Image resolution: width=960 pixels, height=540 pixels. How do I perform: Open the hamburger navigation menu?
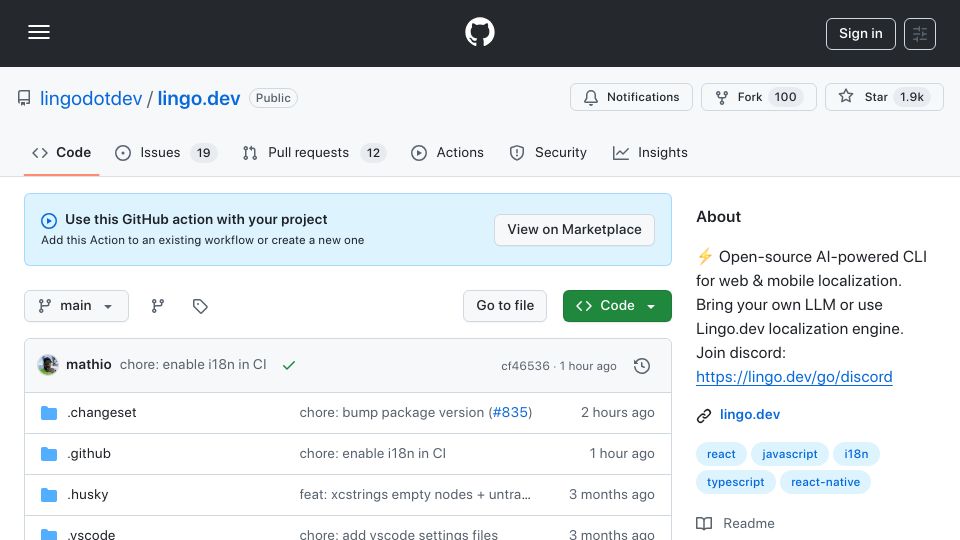pyautogui.click(x=39, y=32)
